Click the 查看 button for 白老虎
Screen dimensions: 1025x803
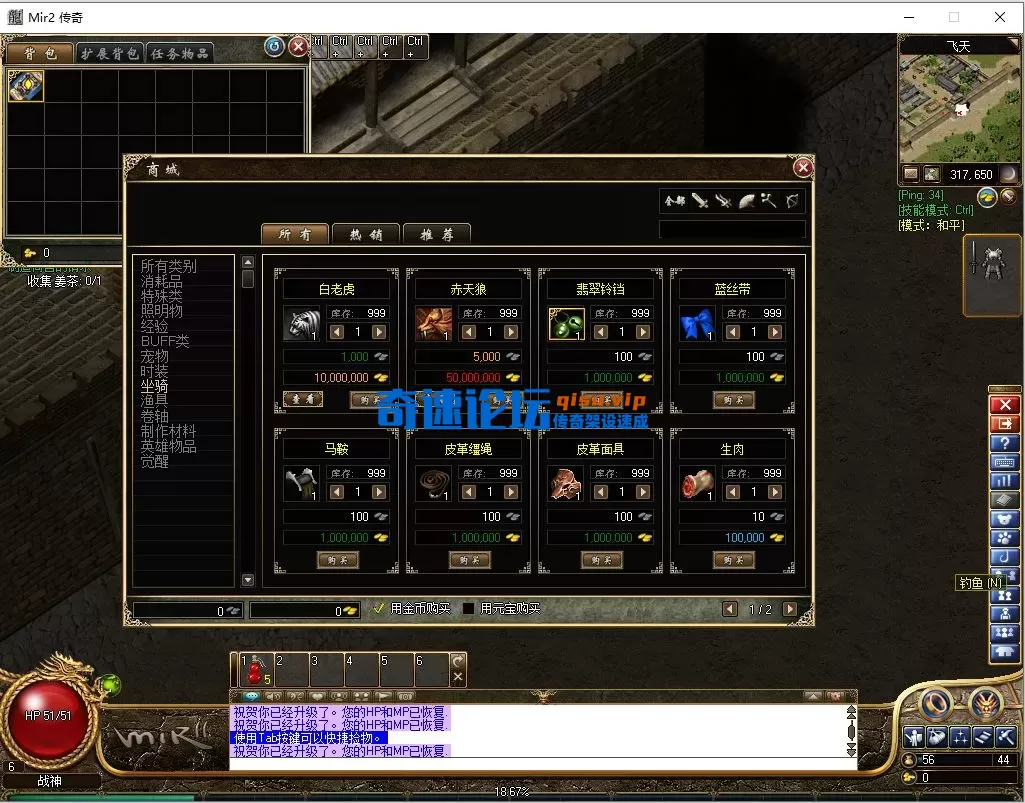tap(303, 399)
